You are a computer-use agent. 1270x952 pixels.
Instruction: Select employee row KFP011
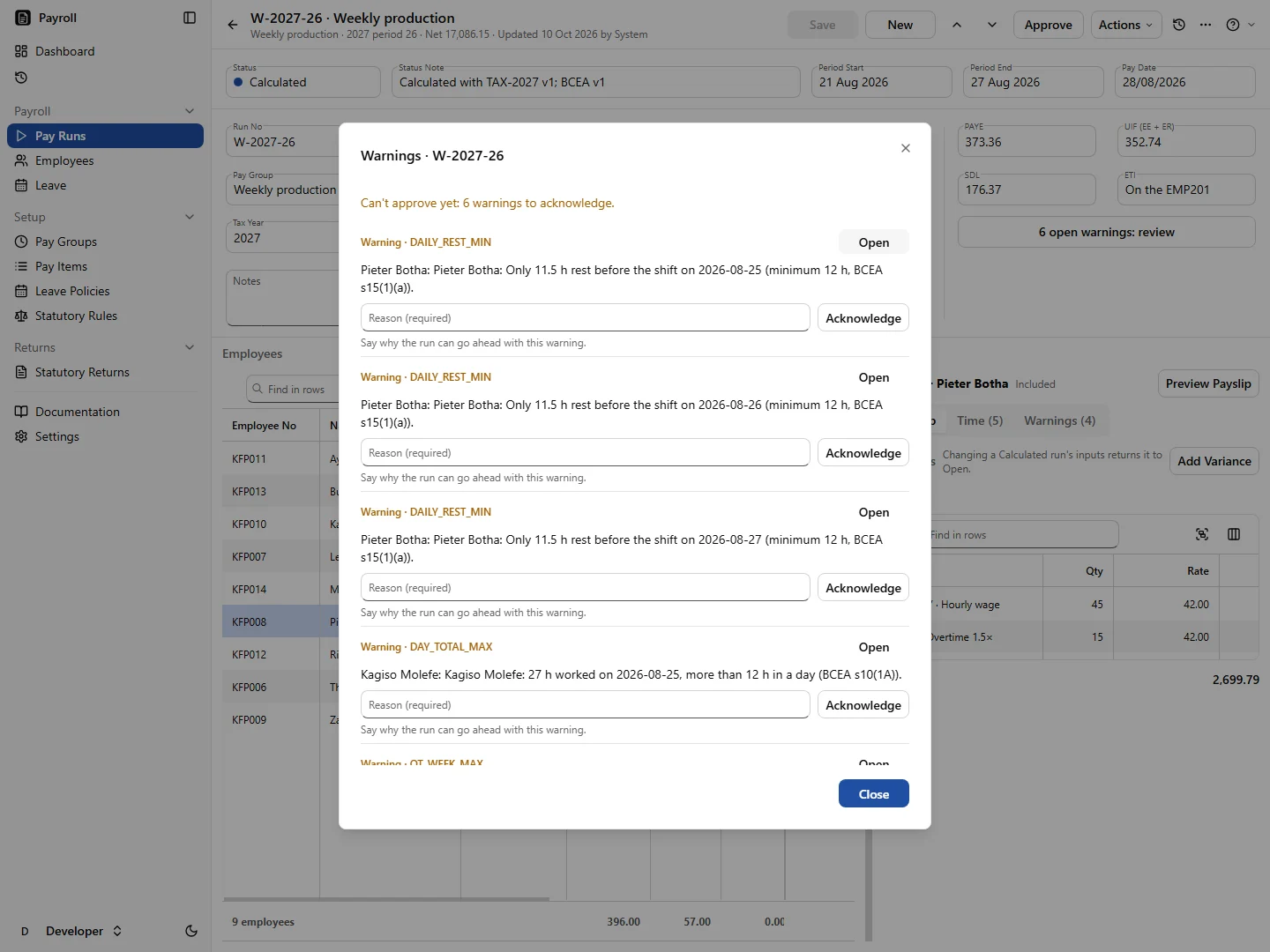[x=280, y=458]
